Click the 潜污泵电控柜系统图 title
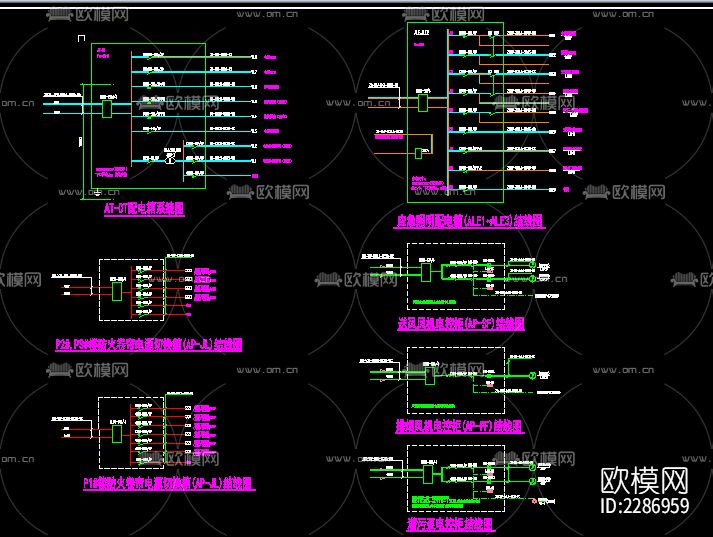Screen dimensions: 713x537 [x=450, y=524]
